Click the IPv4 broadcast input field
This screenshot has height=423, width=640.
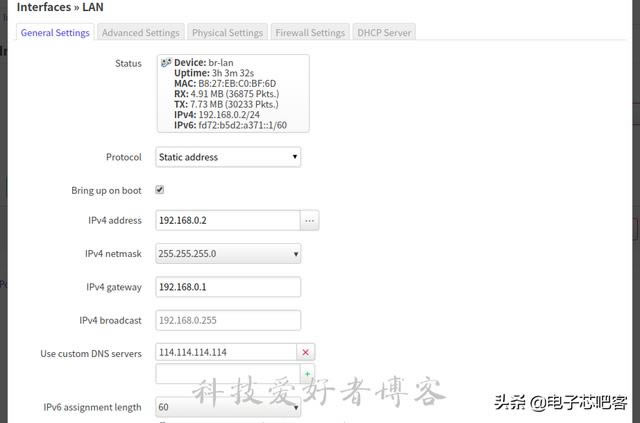click(x=227, y=320)
